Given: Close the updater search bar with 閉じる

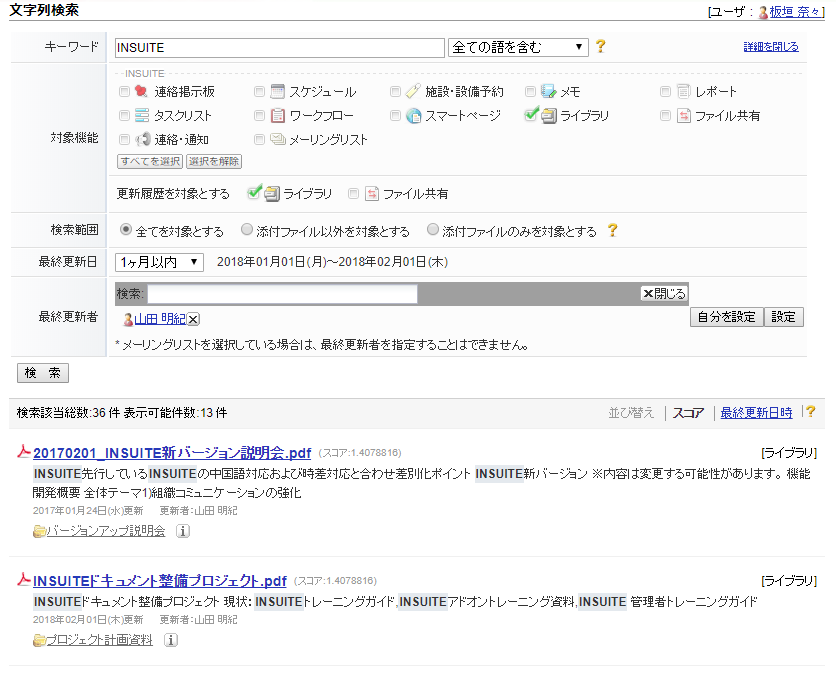Looking at the screenshot, I should [x=664, y=294].
